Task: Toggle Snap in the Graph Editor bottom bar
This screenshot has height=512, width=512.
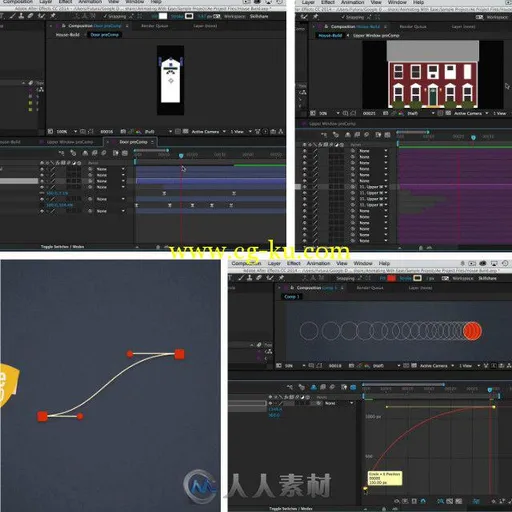Action: (x=423, y=501)
